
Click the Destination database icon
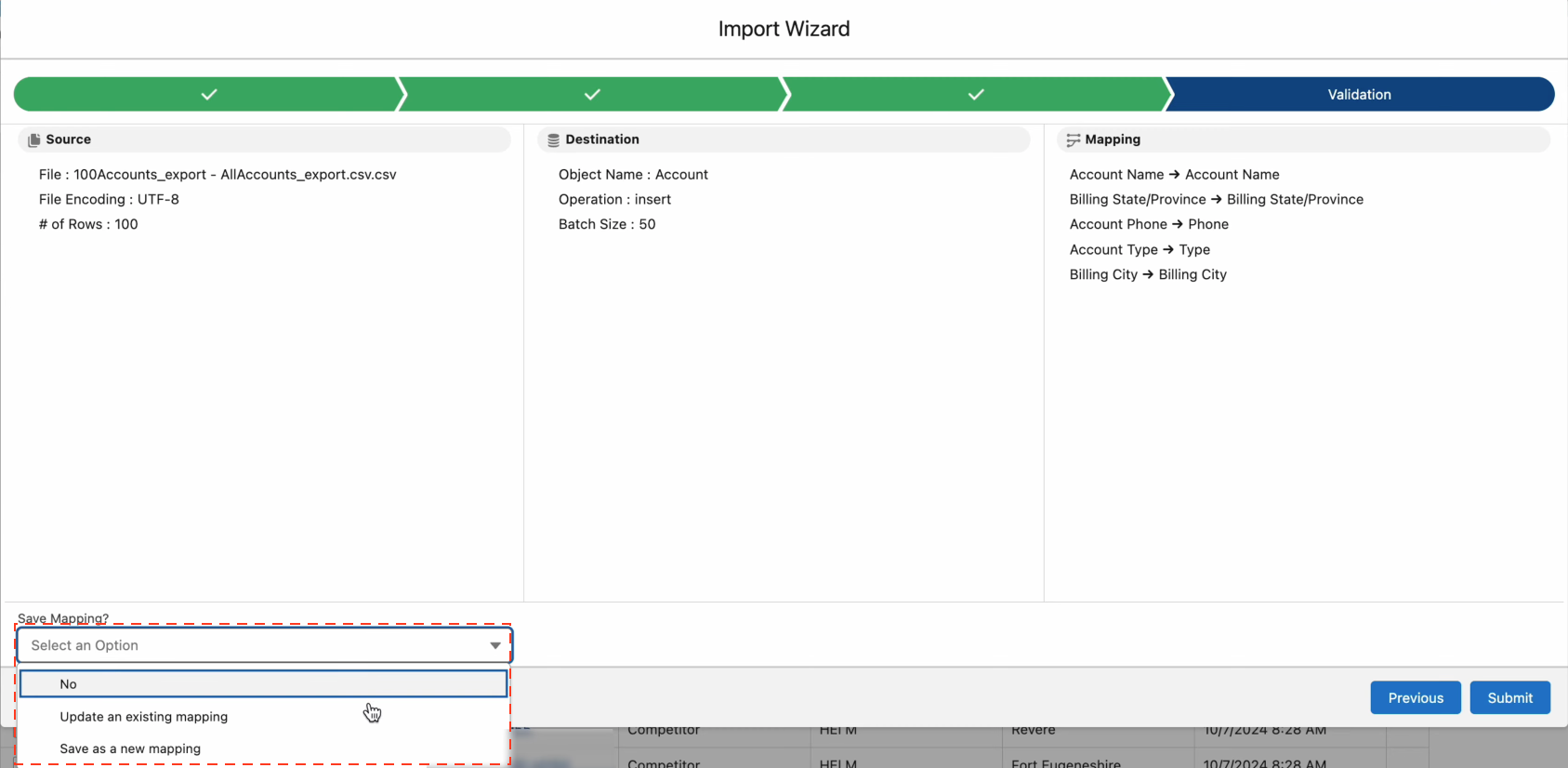pos(553,140)
